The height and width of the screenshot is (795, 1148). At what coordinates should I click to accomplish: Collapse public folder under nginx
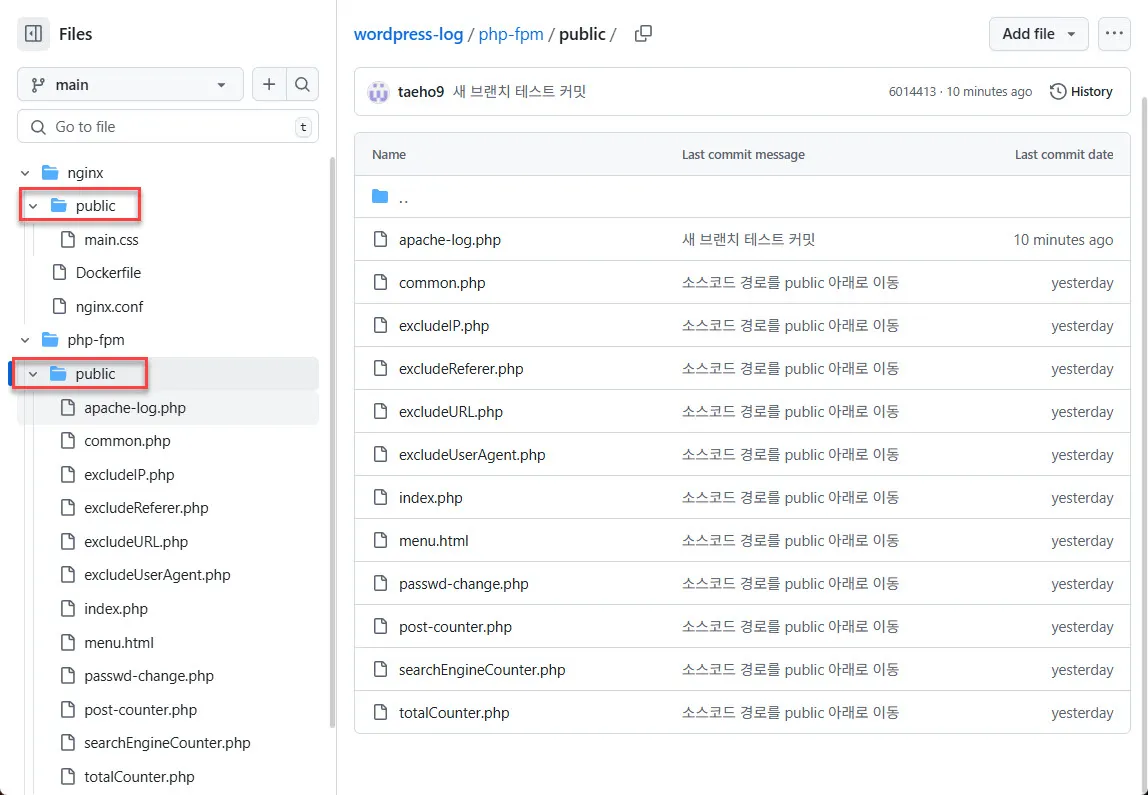coord(34,206)
